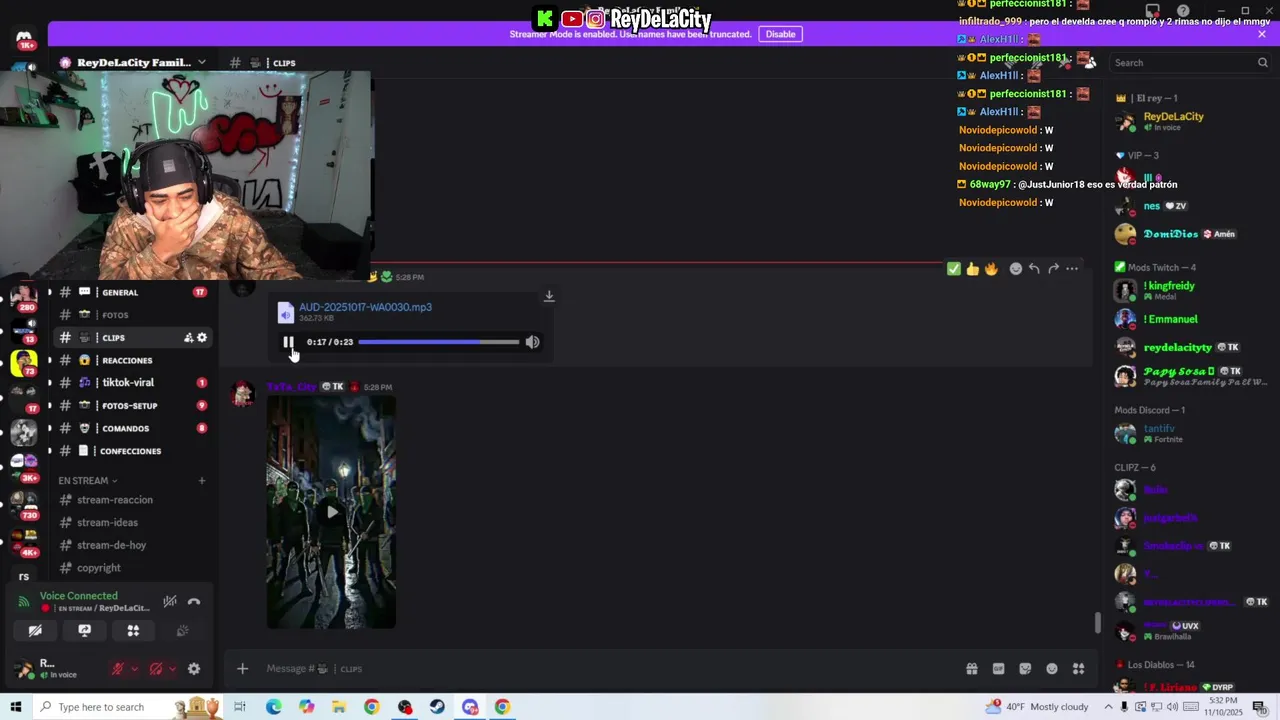Open the gift icon in the message bar
This screenshot has height=720, width=1280.
(971, 669)
